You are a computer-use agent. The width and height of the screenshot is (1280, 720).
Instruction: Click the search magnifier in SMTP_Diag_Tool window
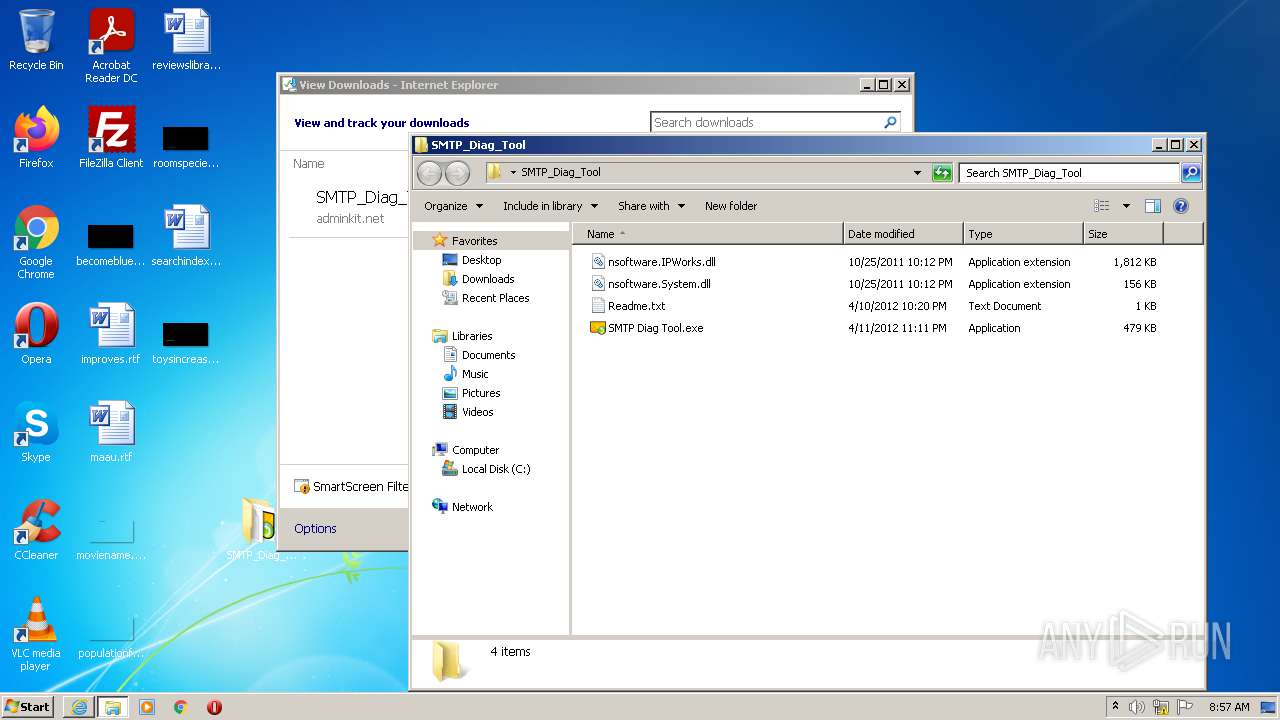click(x=1190, y=173)
